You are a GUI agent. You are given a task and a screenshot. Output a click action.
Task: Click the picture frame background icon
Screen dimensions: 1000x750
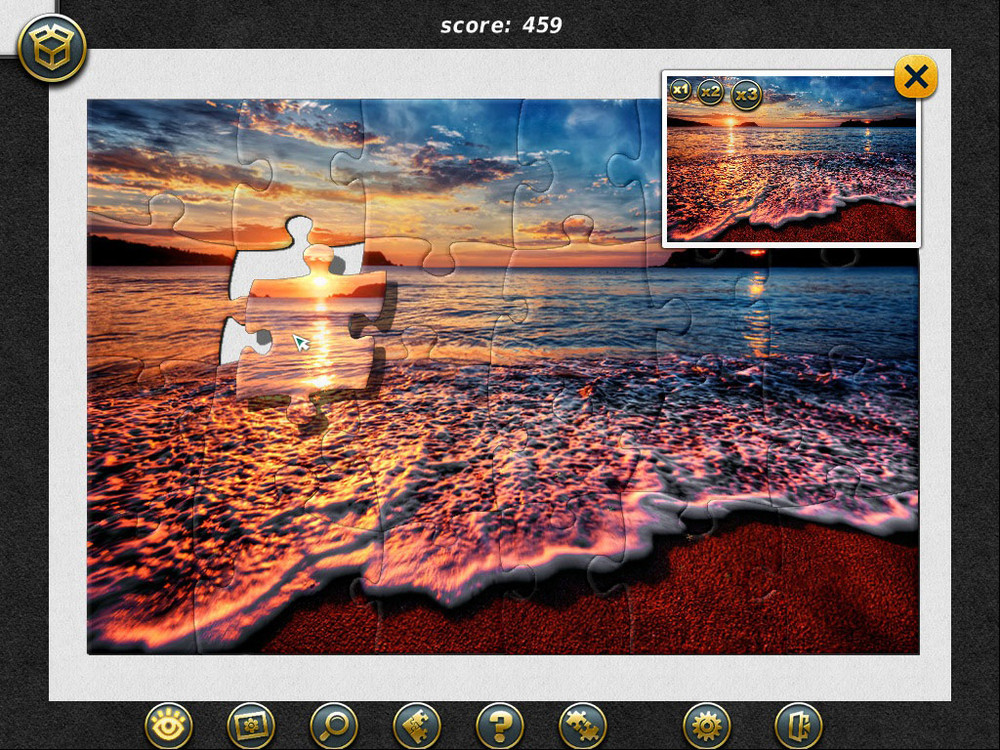click(251, 725)
